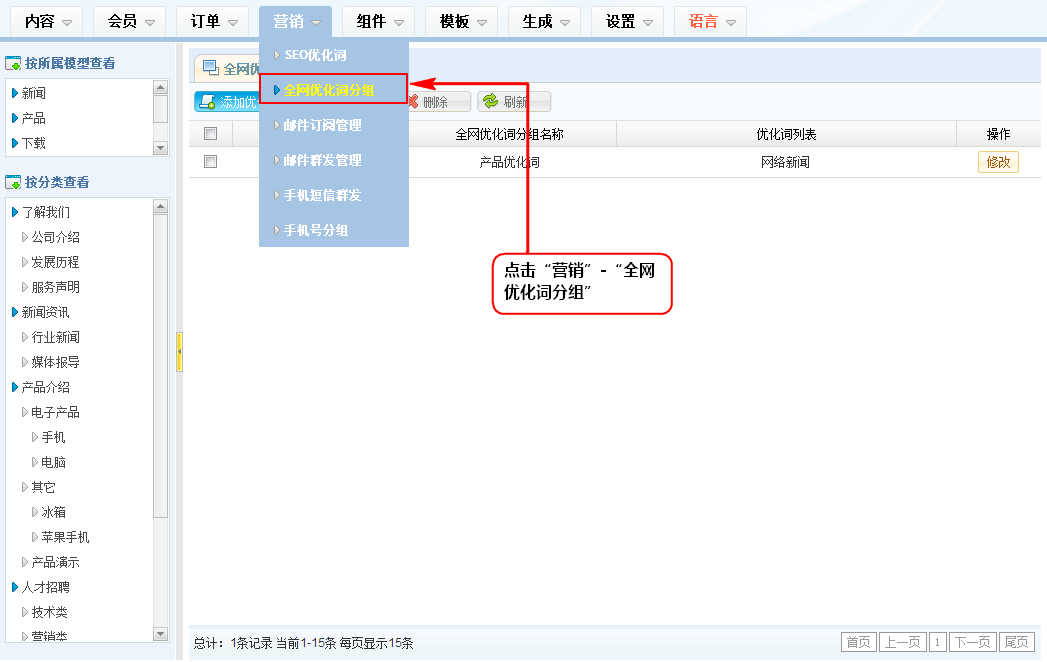Click the 按分类查看 panel header icon
The height and width of the screenshot is (662, 1047).
coord(14,182)
